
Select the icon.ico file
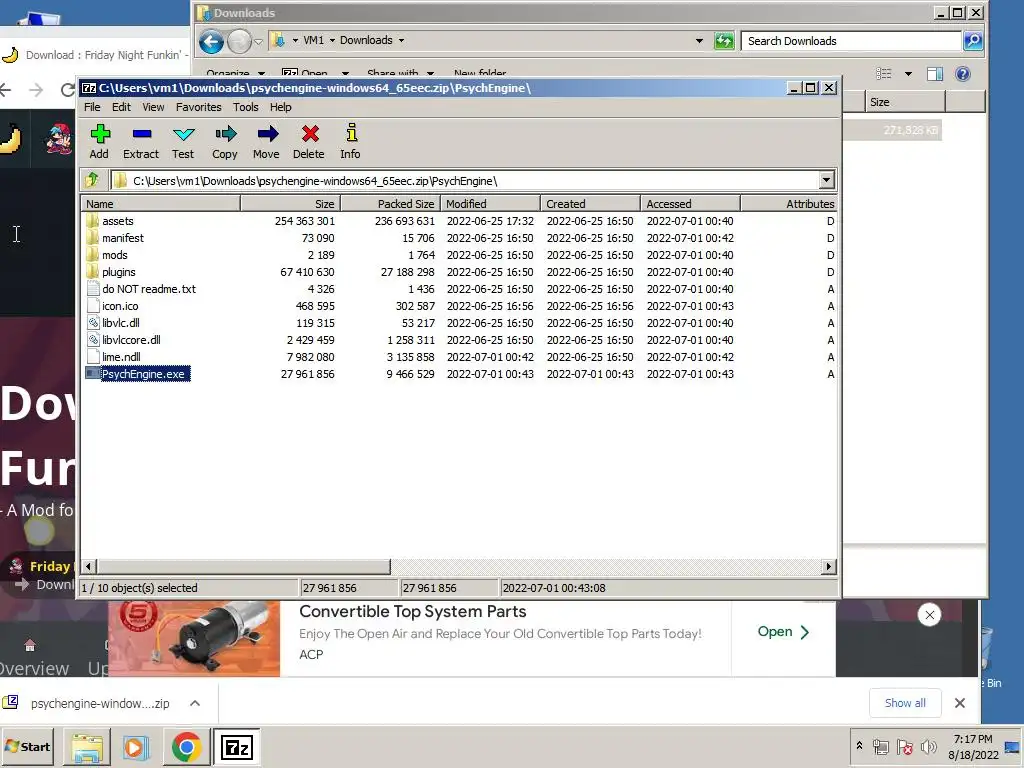point(120,306)
